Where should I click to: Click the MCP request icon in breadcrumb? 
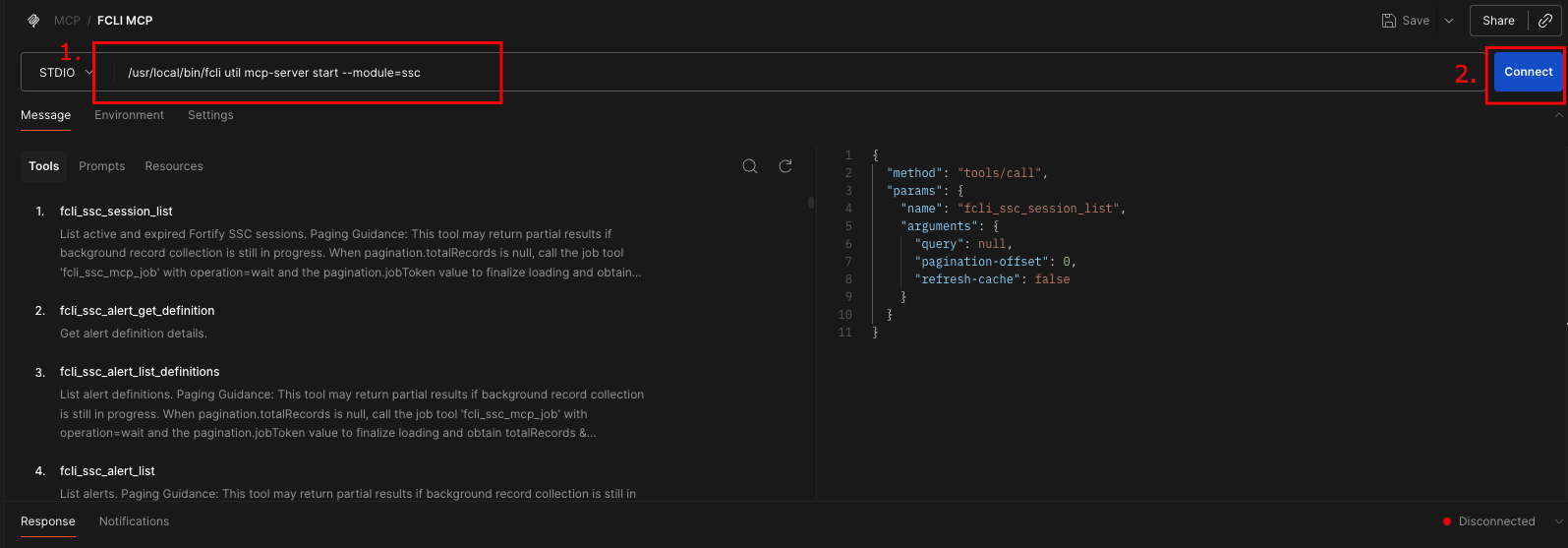tap(33, 21)
